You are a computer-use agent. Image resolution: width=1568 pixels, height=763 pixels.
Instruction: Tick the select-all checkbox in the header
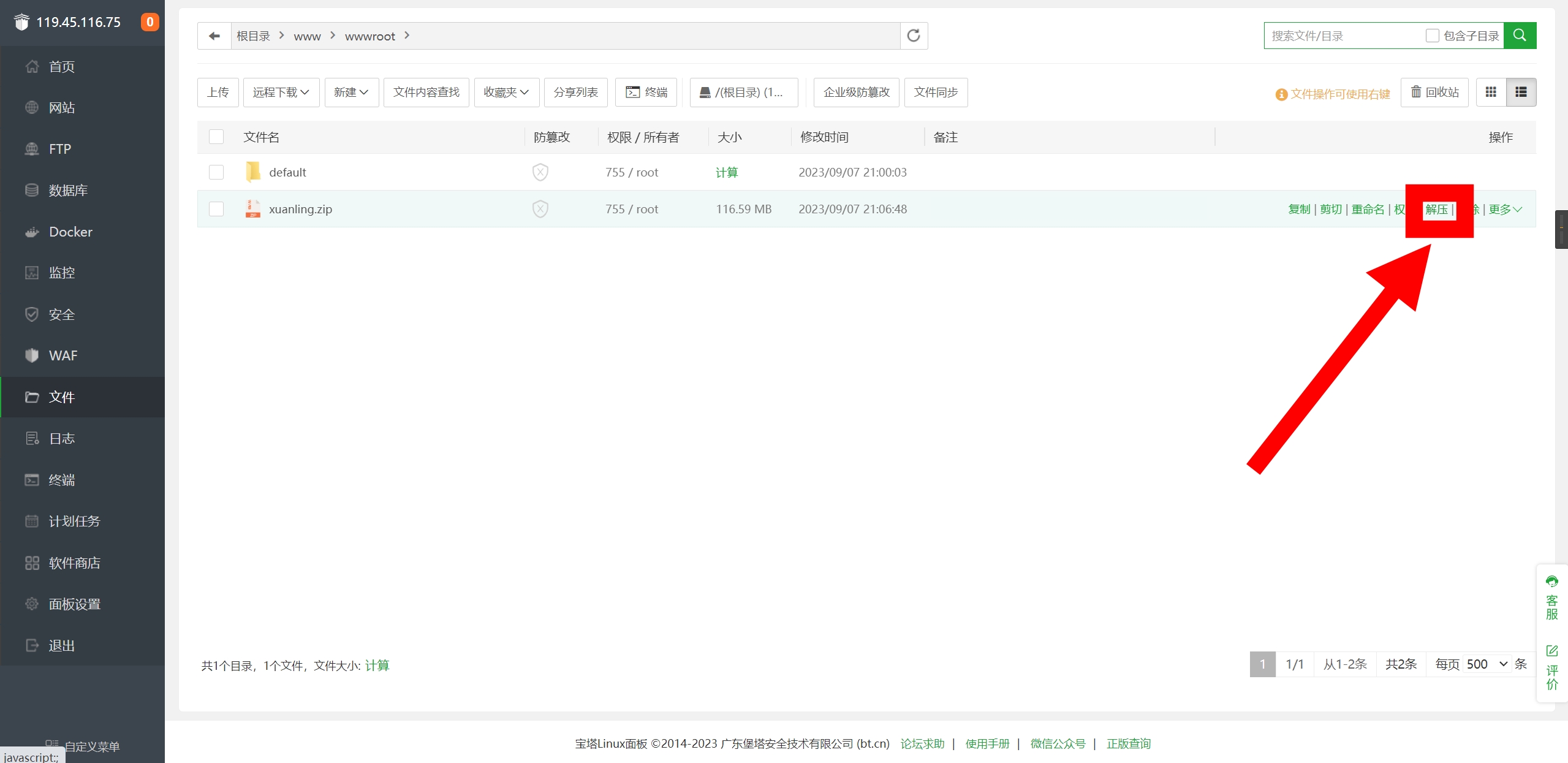click(216, 137)
